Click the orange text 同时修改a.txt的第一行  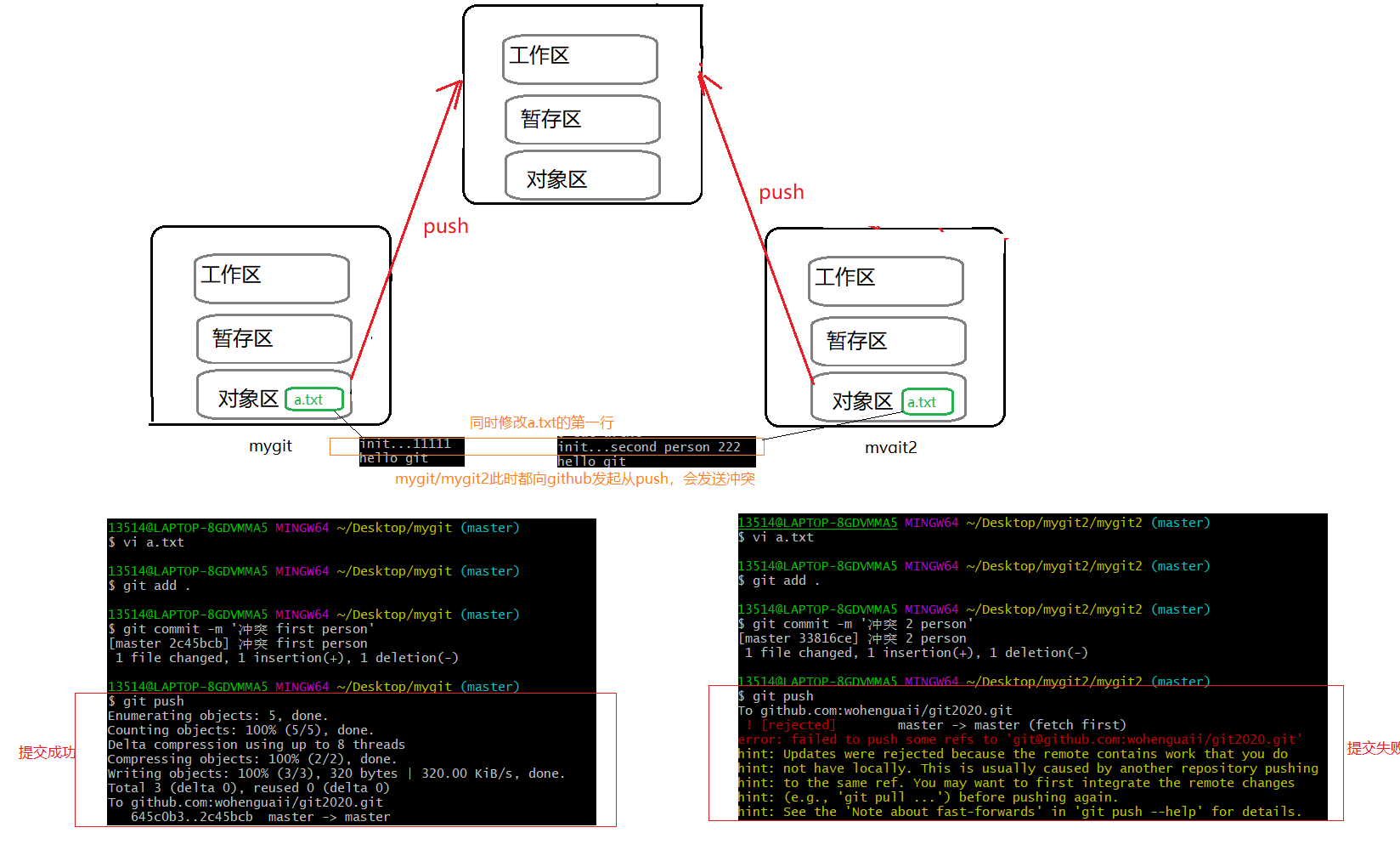pyautogui.click(x=541, y=422)
